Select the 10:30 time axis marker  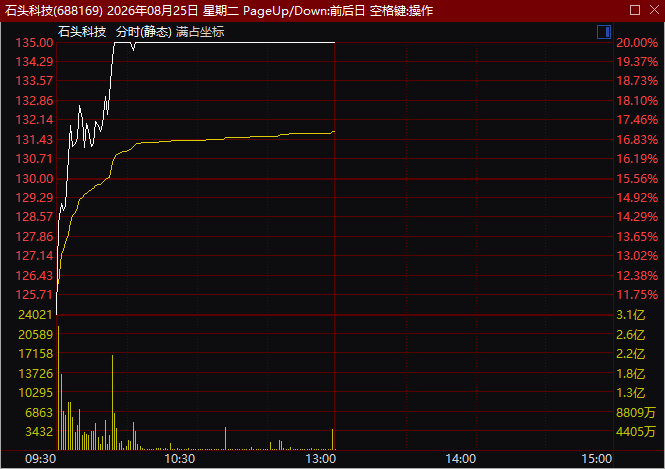[x=179, y=459]
